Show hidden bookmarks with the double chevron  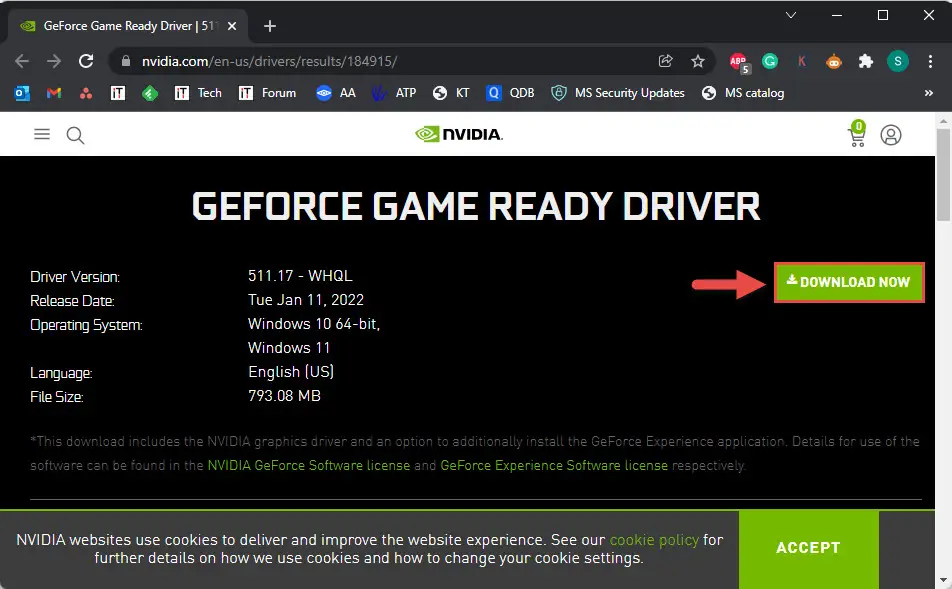[x=928, y=93]
